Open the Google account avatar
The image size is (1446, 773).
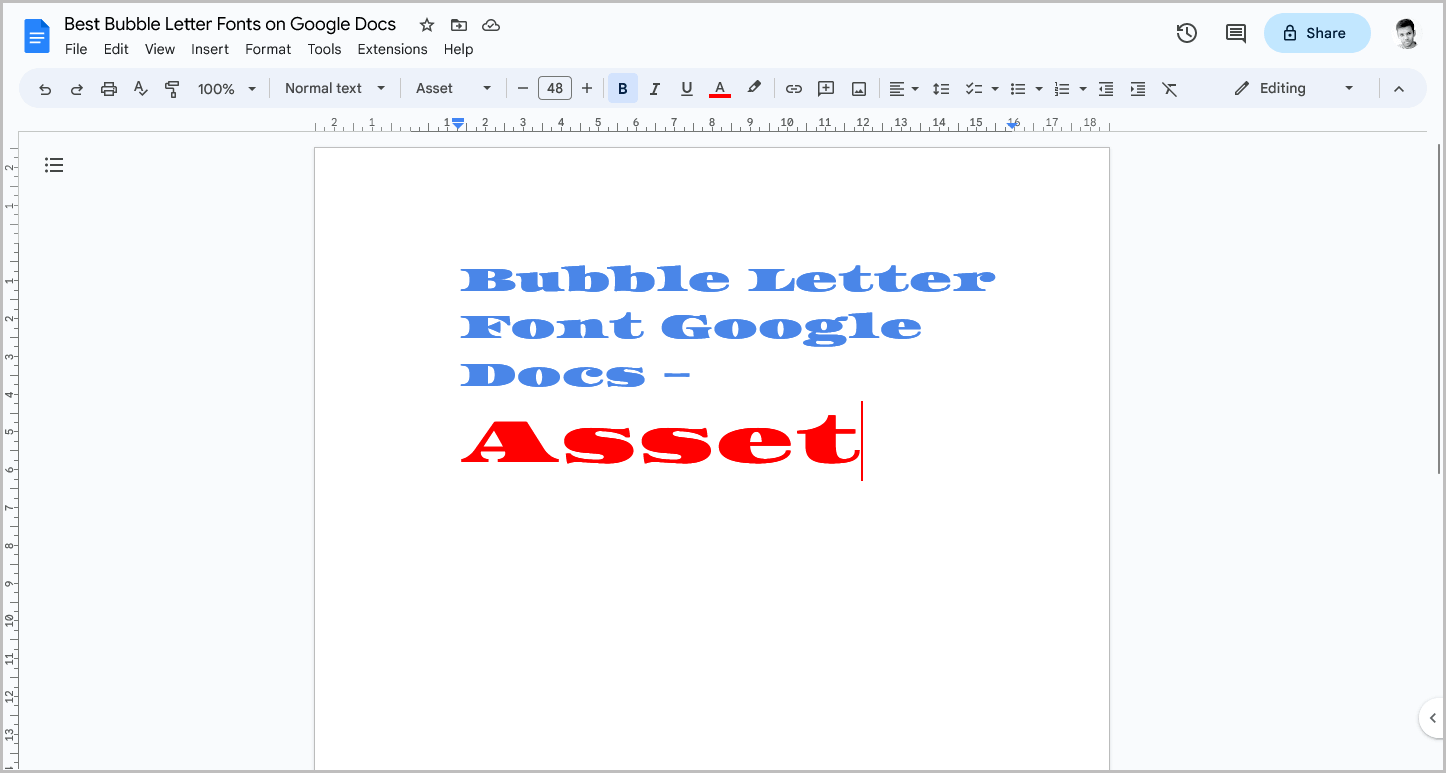click(x=1407, y=33)
